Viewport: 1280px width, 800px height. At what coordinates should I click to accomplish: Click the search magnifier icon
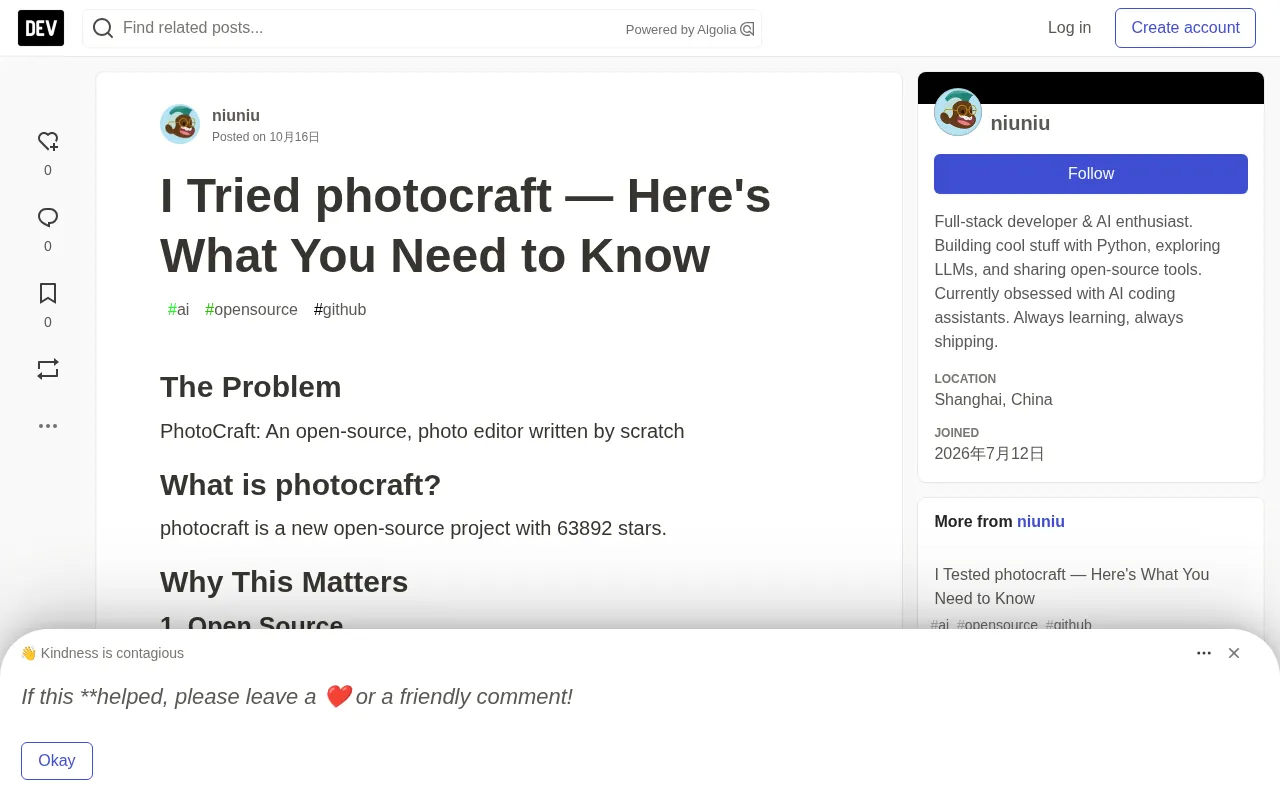[103, 28]
